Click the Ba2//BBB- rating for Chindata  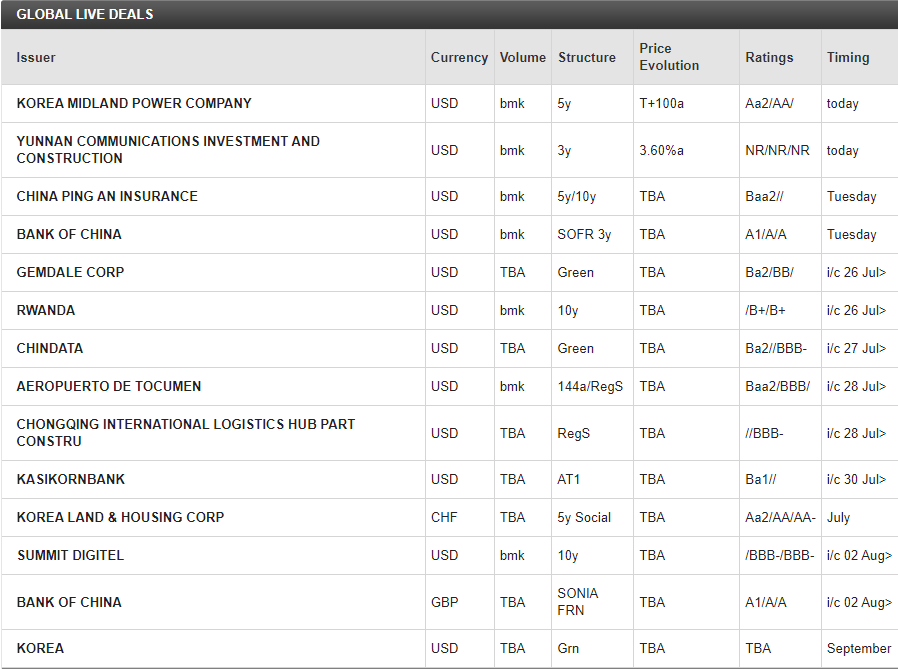coord(775,348)
